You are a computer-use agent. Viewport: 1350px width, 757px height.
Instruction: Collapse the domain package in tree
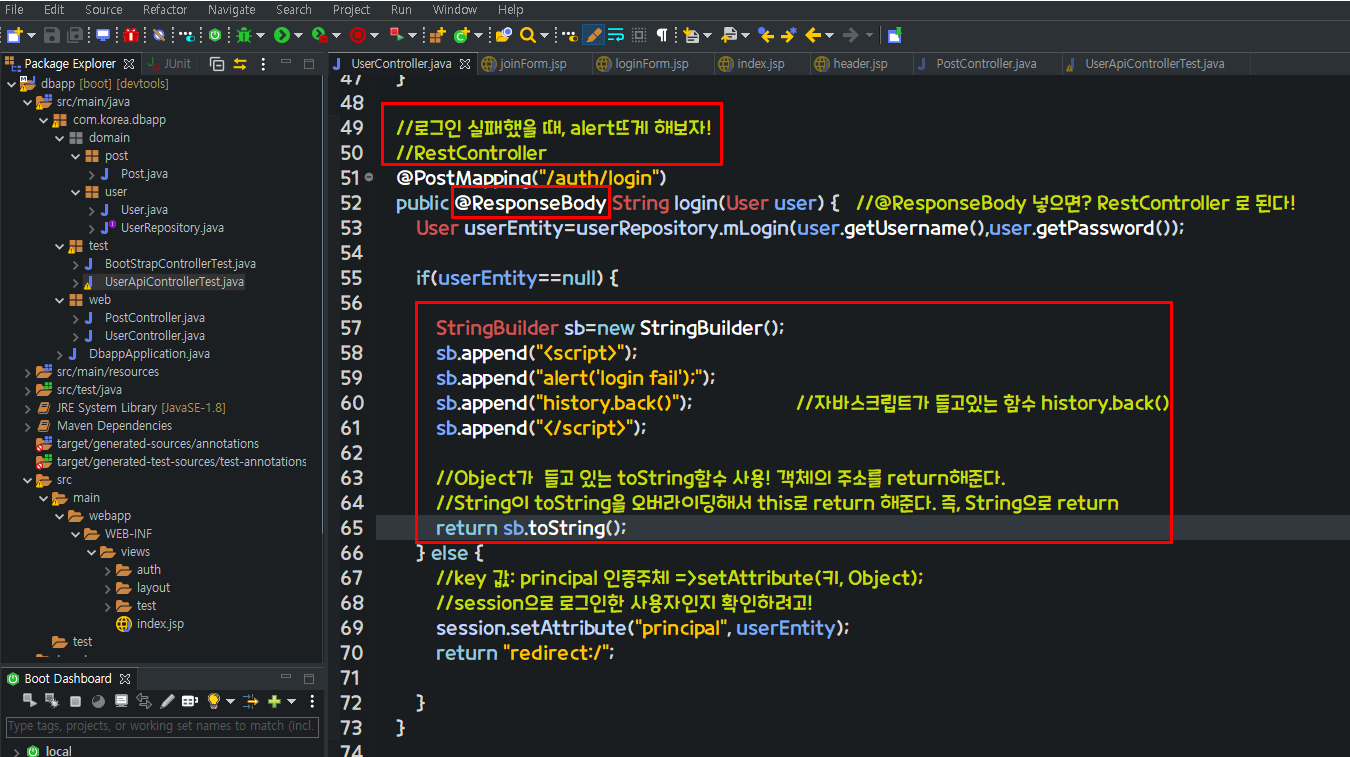pyautogui.click(x=59, y=138)
